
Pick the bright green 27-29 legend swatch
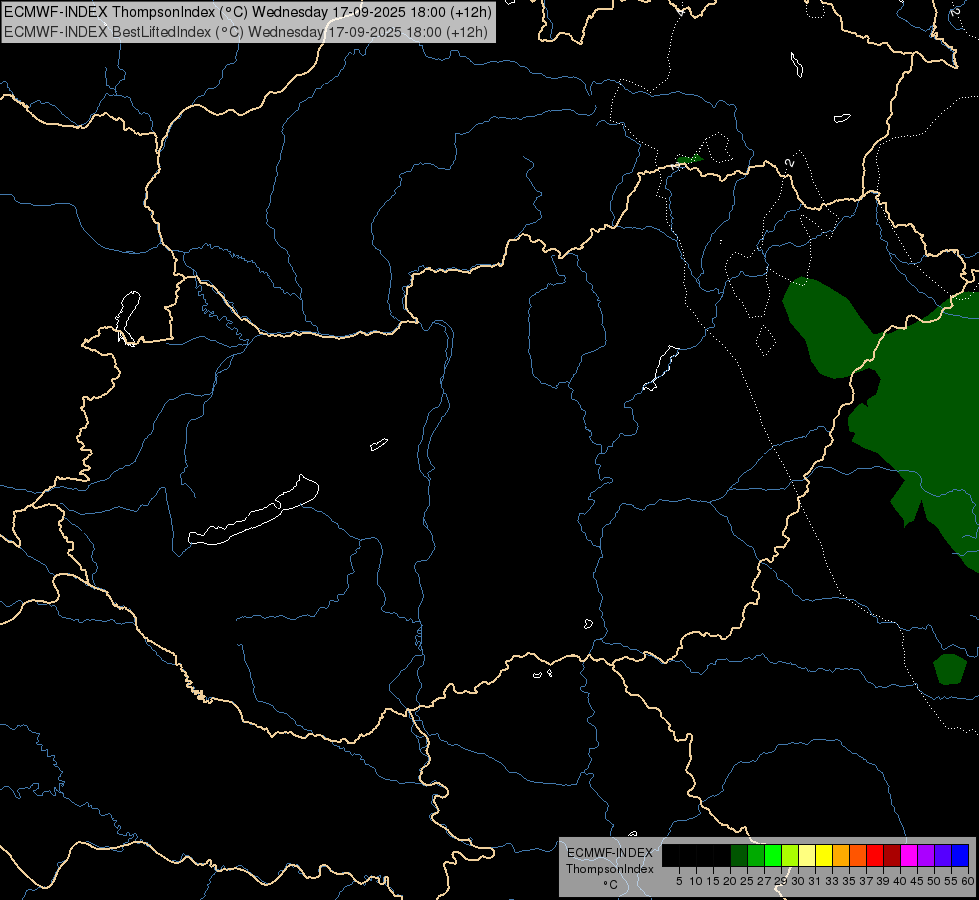[x=773, y=855]
